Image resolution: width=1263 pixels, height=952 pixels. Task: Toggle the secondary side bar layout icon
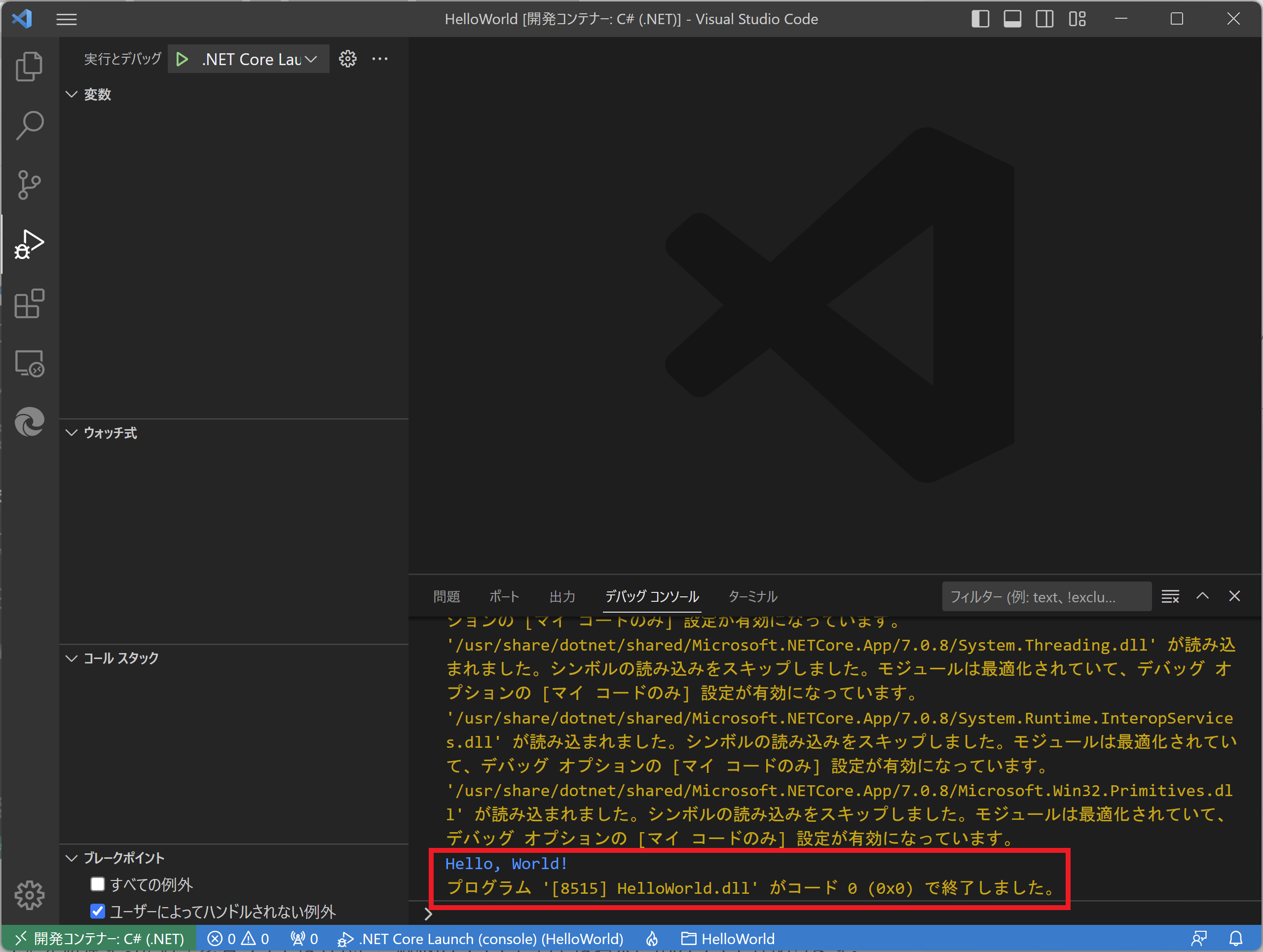tap(1045, 19)
